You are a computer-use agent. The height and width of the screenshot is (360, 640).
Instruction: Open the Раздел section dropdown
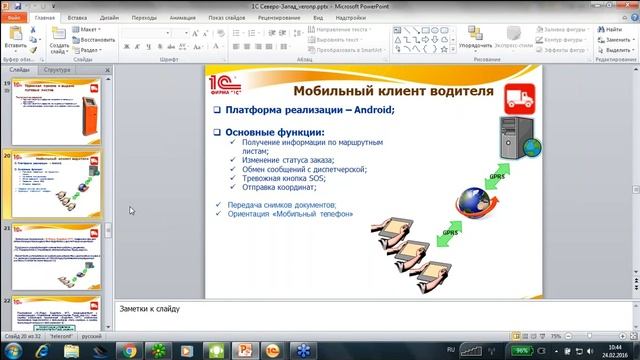coord(87,50)
